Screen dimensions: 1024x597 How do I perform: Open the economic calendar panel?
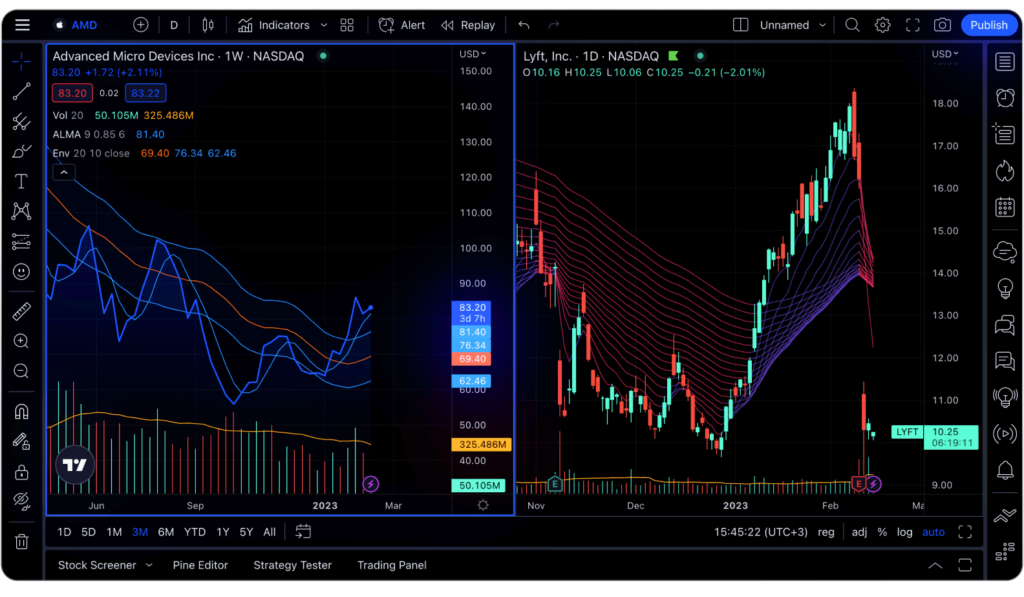(x=1005, y=208)
